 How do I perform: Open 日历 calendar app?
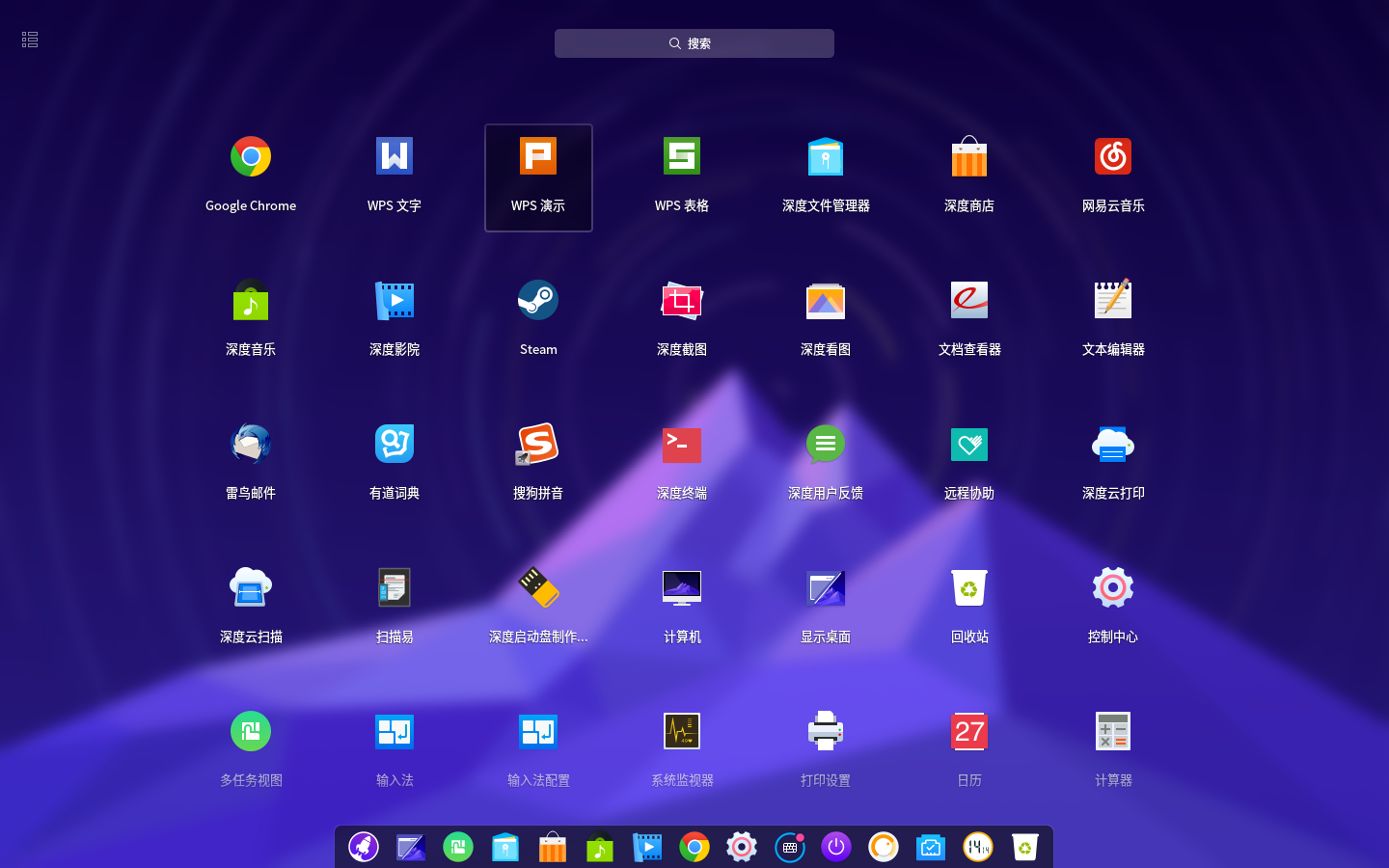[969, 751]
